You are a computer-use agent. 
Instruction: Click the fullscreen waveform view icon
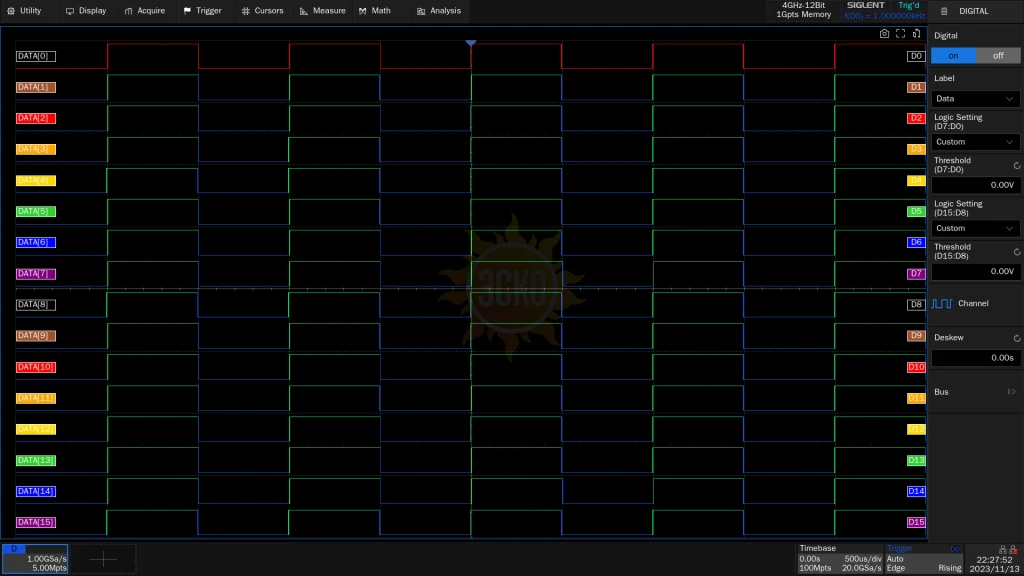point(901,34)
